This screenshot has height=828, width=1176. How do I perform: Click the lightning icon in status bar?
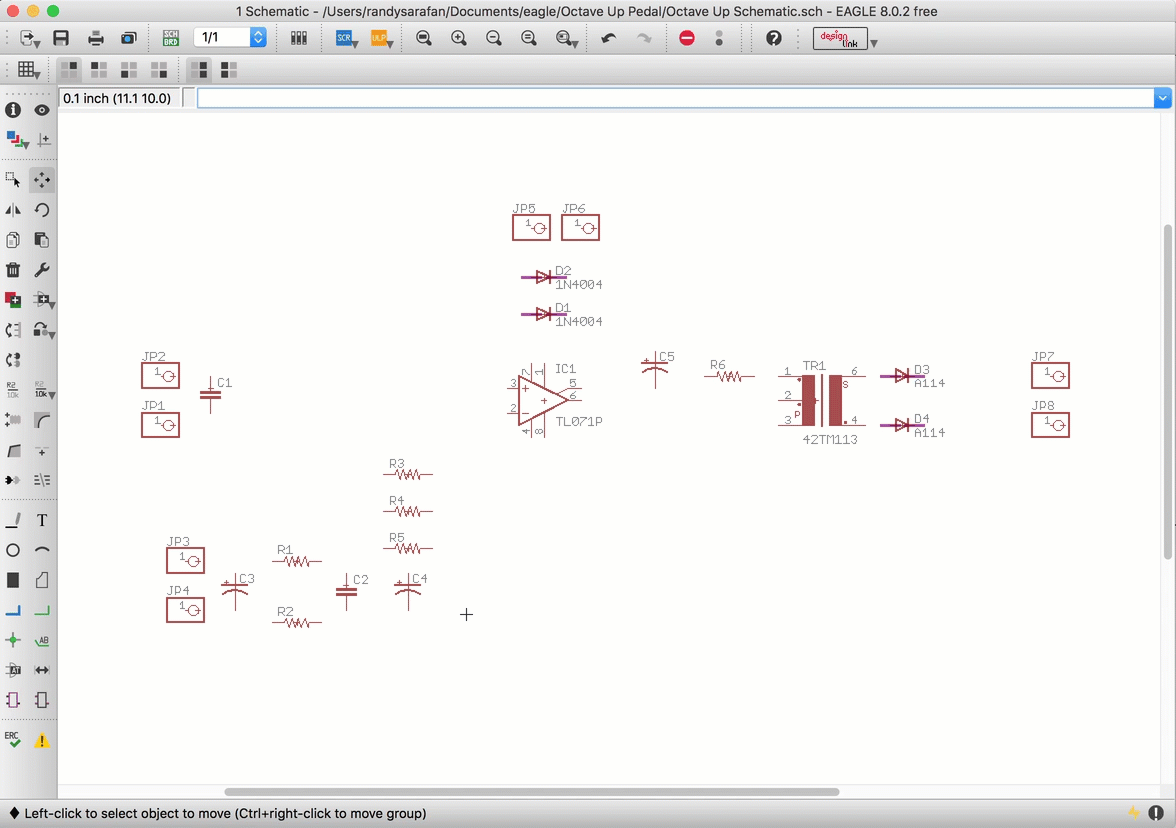coord(1133,813)
